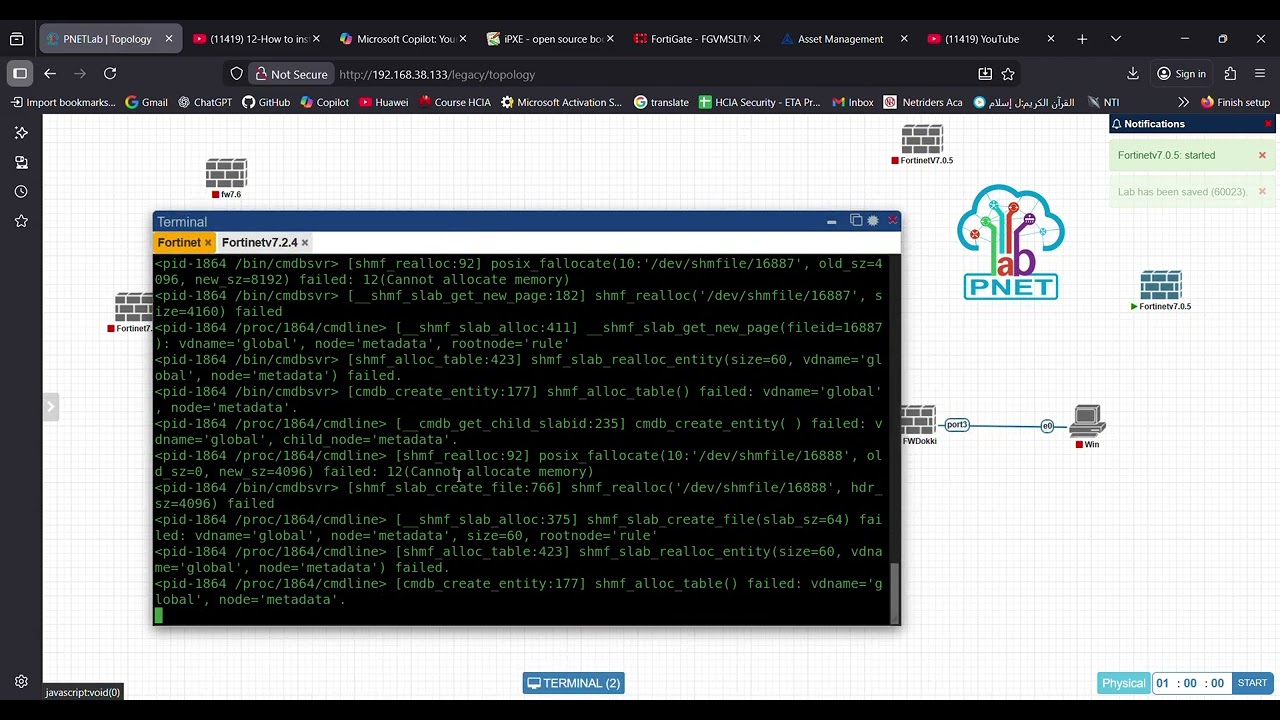Image resolution: width=1280 pixels, height=720 pixels.
Task: Open Terminal window settings gear
Action: point(873,221)
